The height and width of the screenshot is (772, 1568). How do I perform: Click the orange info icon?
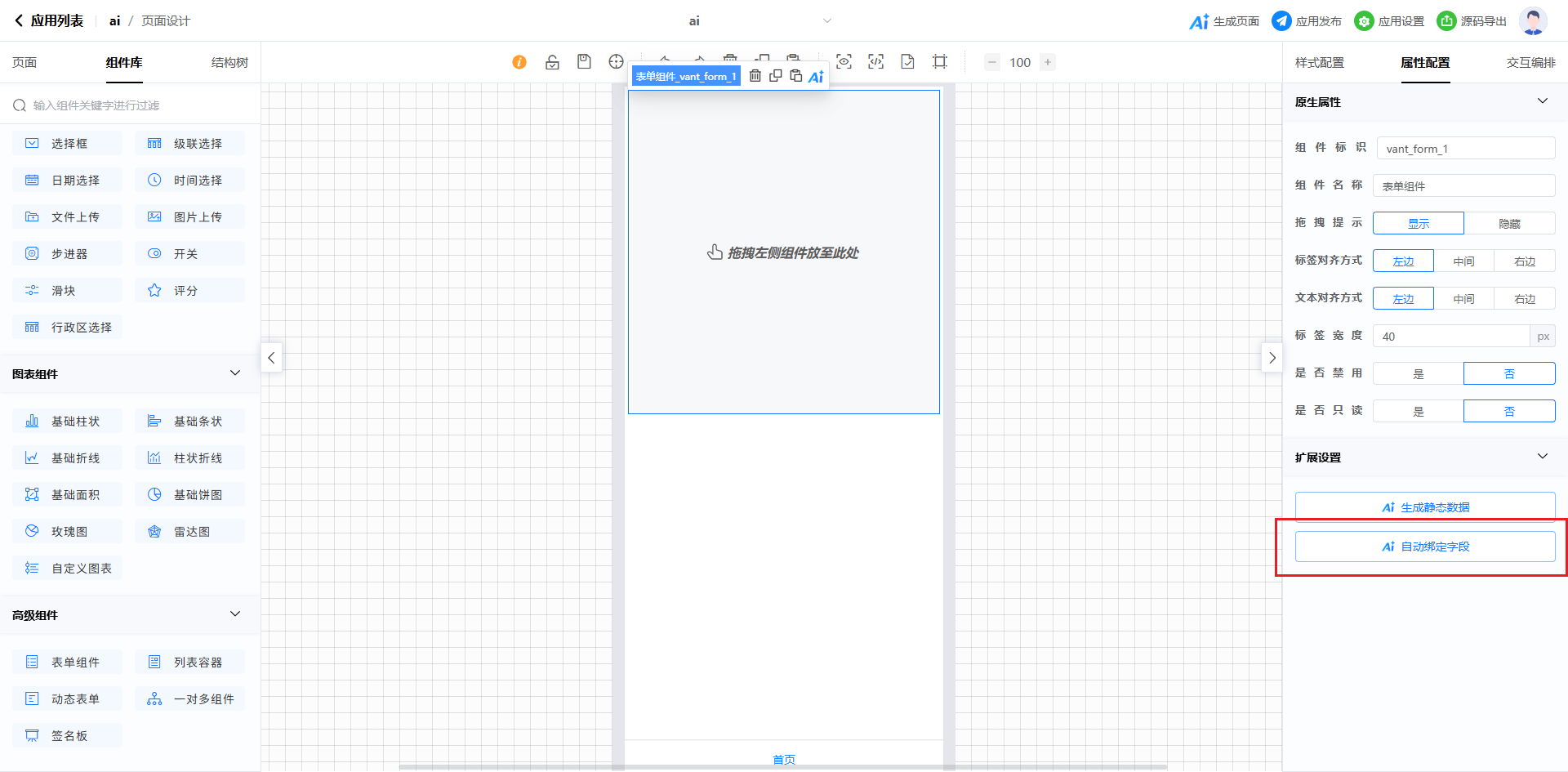tap(519, 62)
